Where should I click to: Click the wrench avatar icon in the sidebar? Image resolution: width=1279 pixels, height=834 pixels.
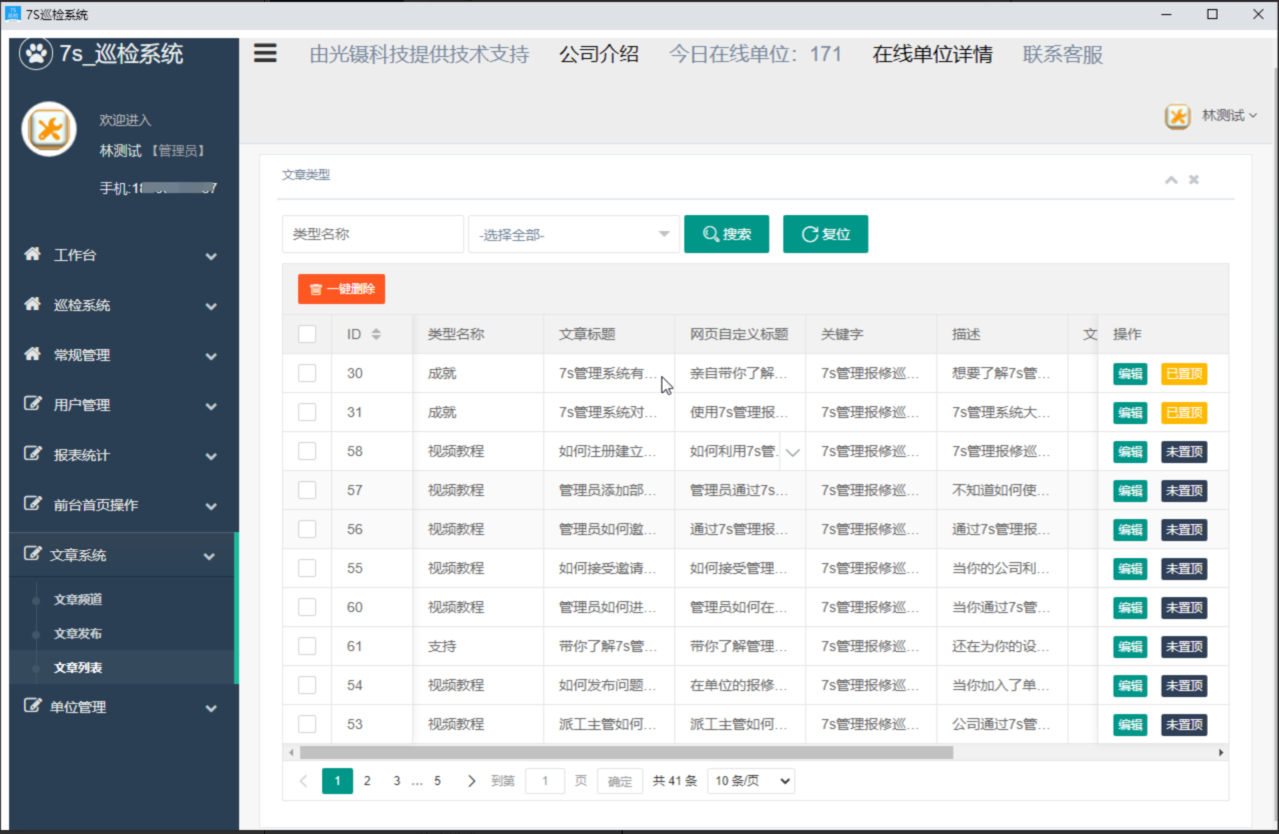coord(49,129)
